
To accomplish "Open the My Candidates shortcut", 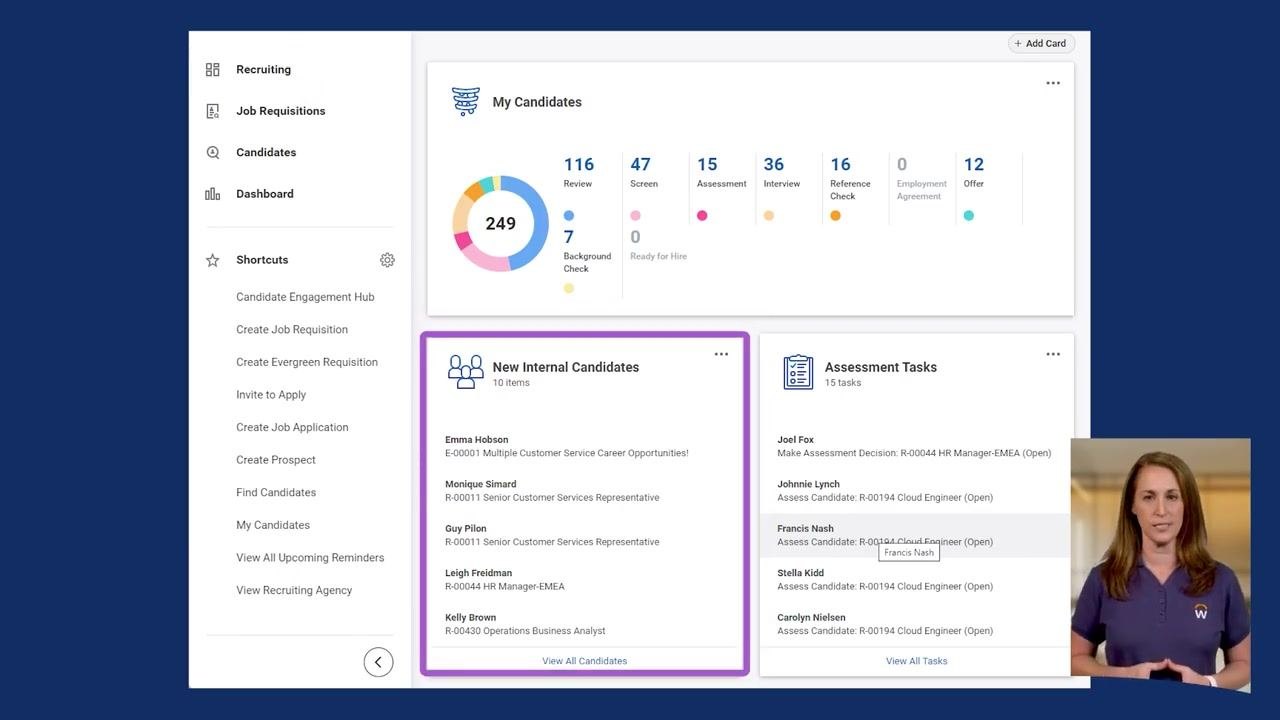I will pyautogui.click(x=273, y=525).
